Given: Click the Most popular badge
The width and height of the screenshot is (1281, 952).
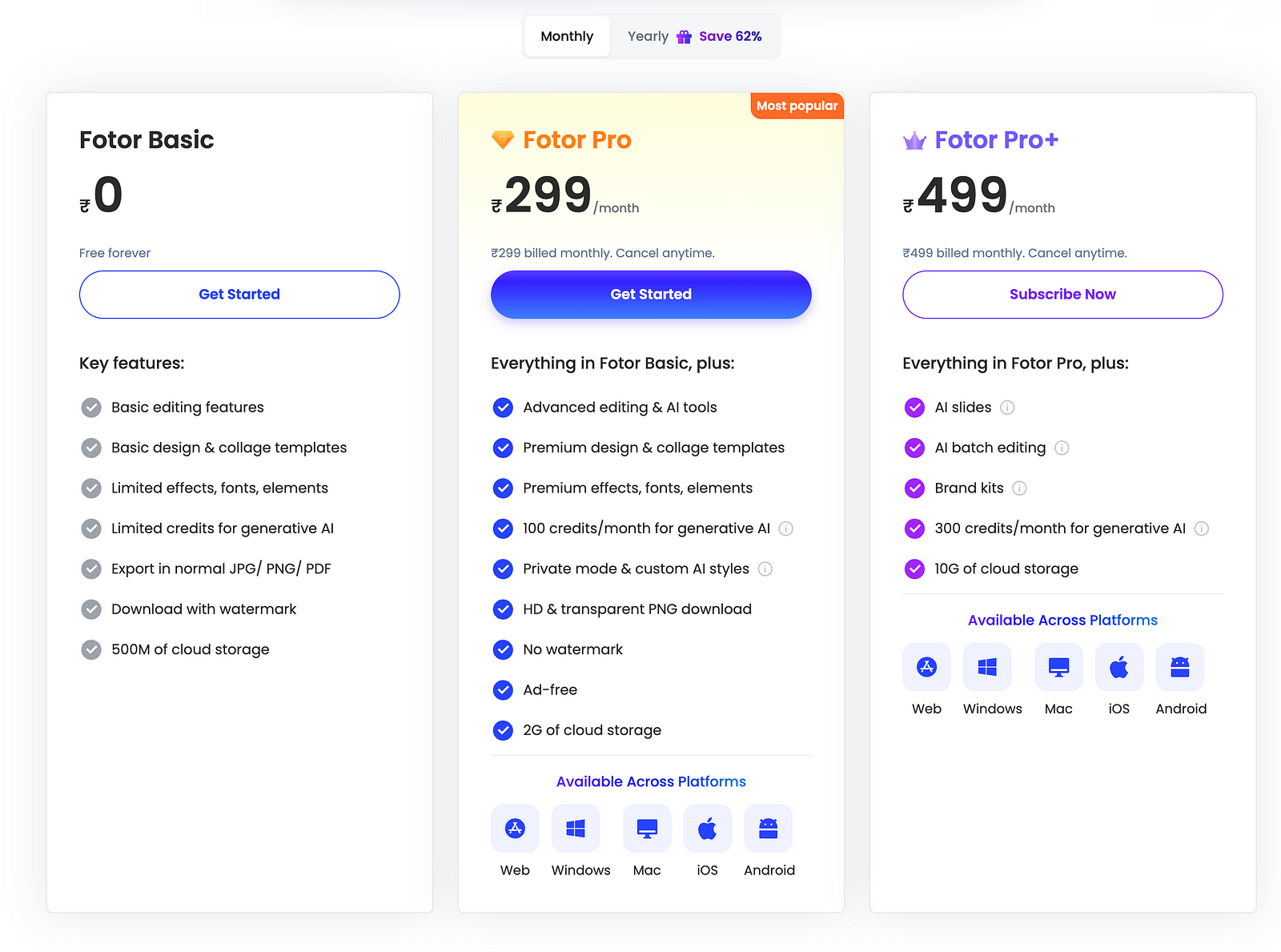Looking at the screenshot, I should (797, 106).
